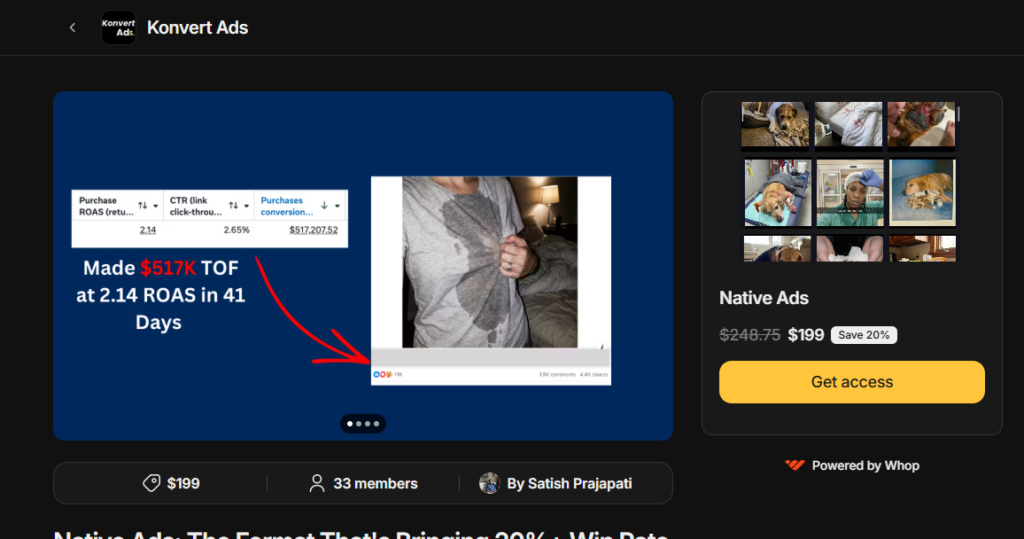
Task: Select the Native Ads product title
Action: click(x=764, y=297)
